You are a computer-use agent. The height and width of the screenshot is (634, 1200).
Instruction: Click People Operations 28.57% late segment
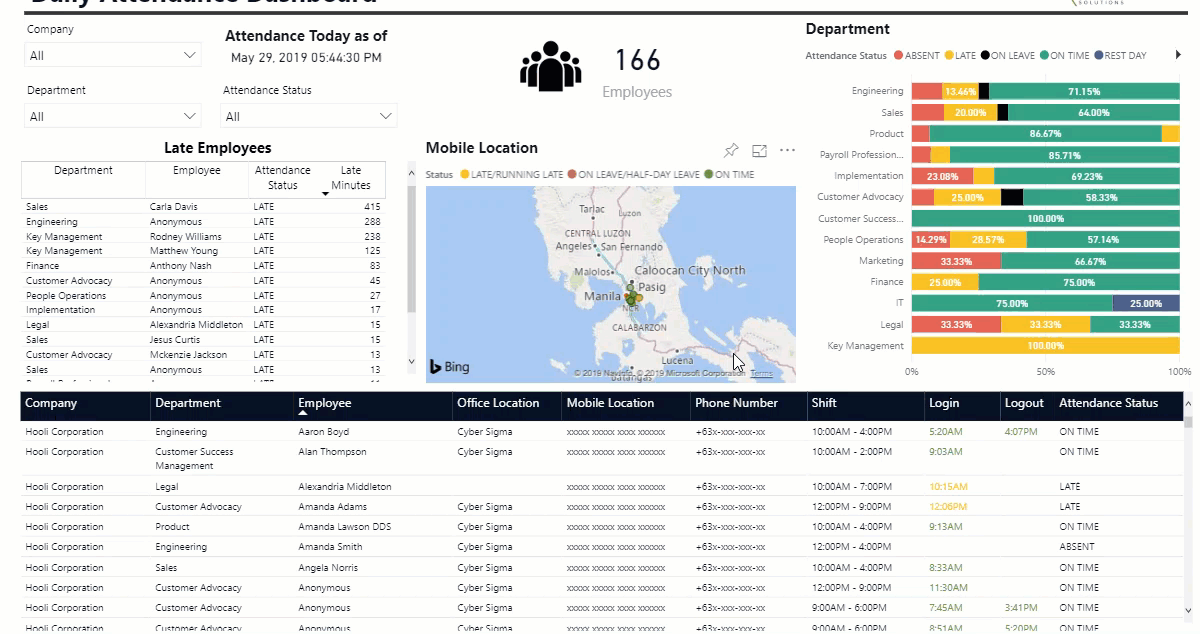point(988,240)
